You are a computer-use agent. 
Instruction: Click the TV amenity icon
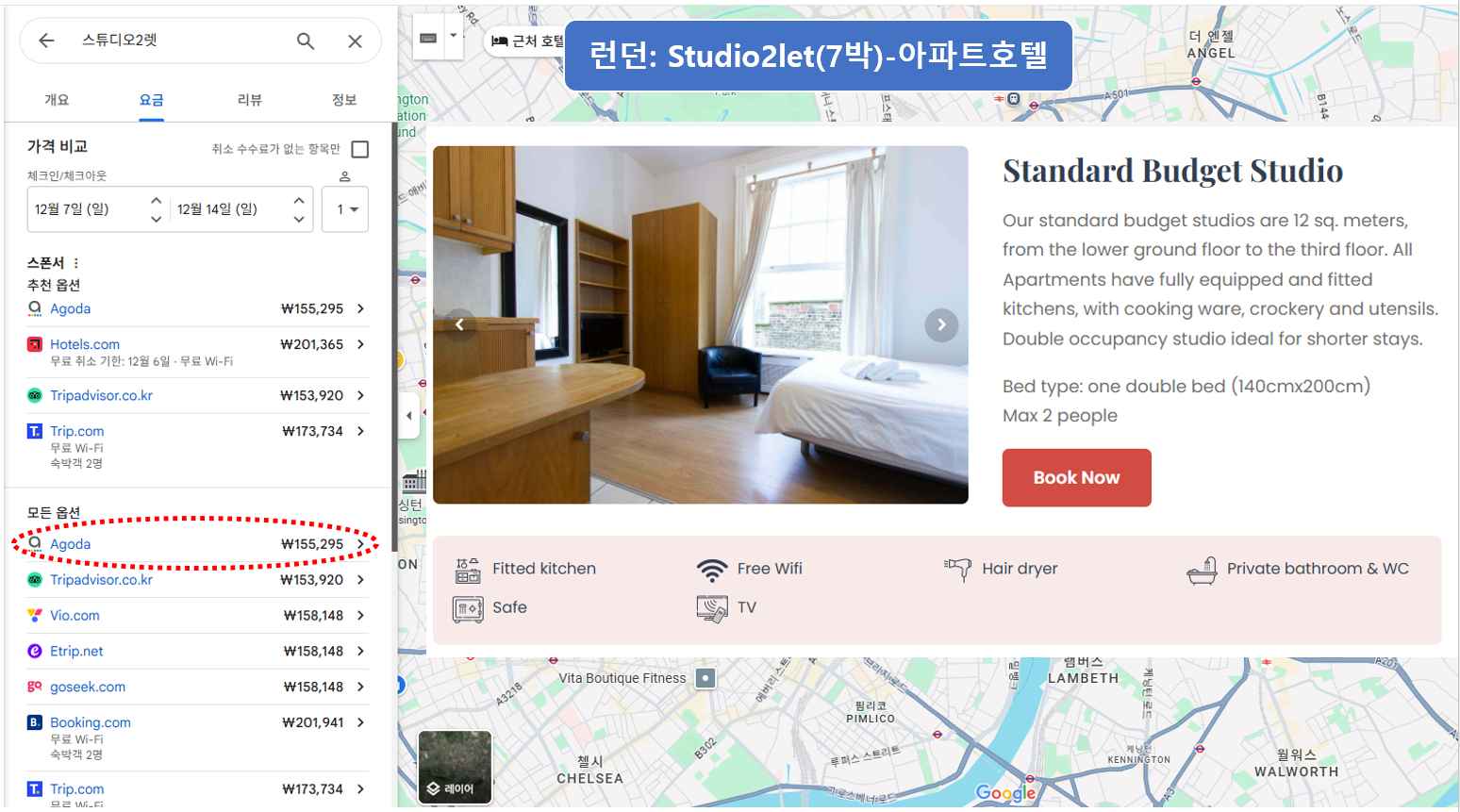[x=712, y=608]
